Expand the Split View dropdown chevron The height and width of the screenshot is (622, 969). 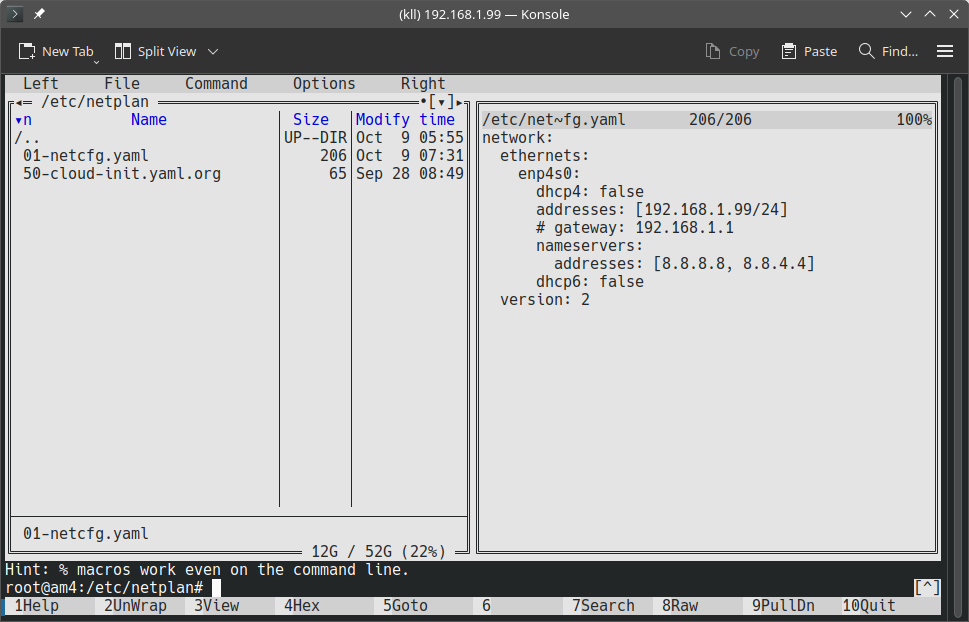tap(213, 51)
